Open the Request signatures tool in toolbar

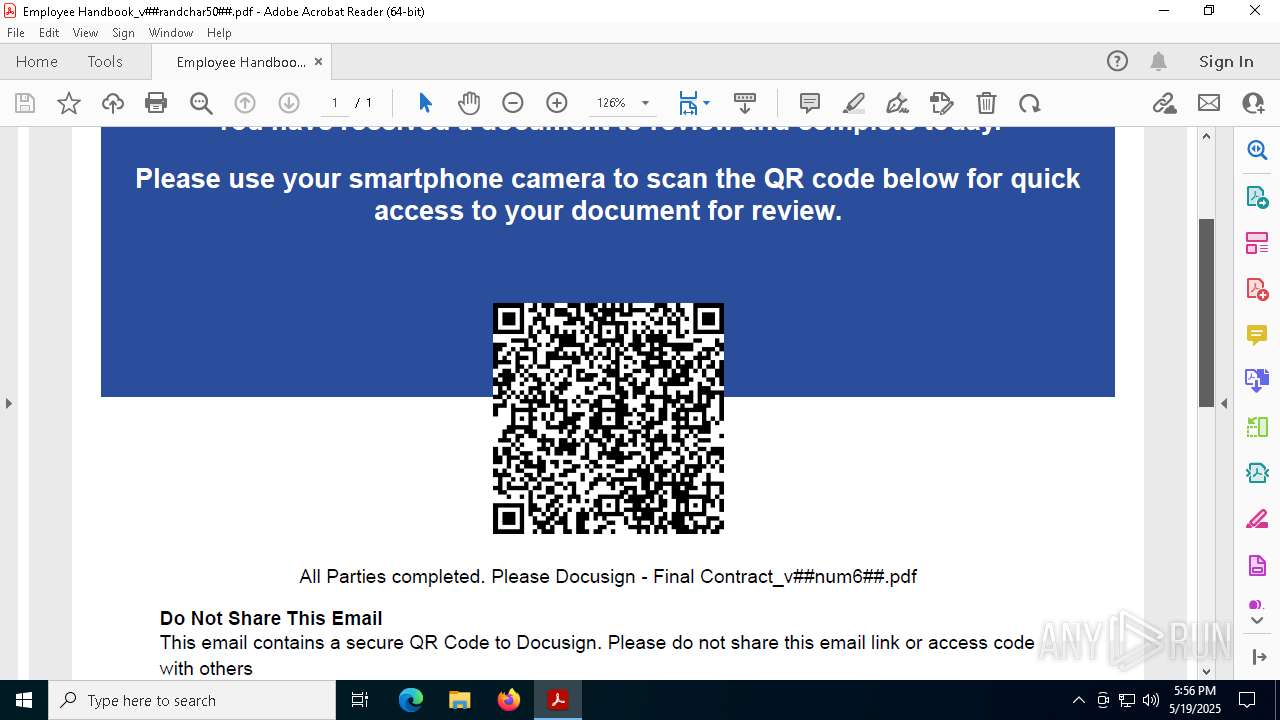click(942, 103)
